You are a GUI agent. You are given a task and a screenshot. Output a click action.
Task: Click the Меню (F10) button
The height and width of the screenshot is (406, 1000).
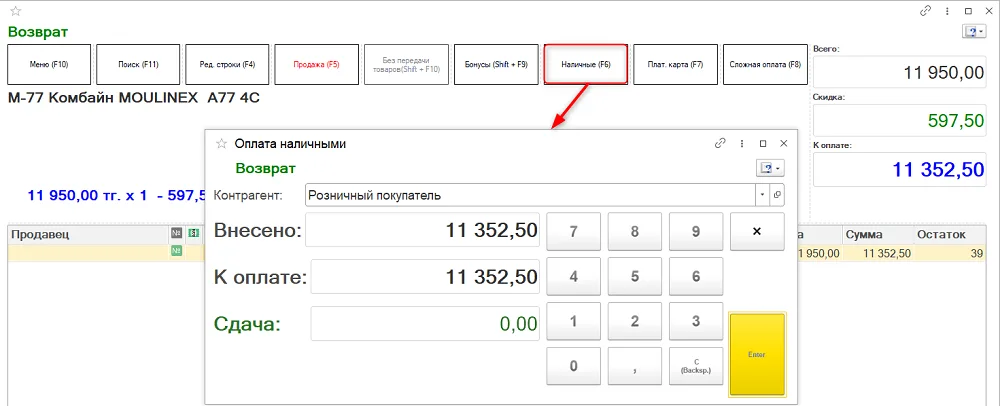(49, 64)
